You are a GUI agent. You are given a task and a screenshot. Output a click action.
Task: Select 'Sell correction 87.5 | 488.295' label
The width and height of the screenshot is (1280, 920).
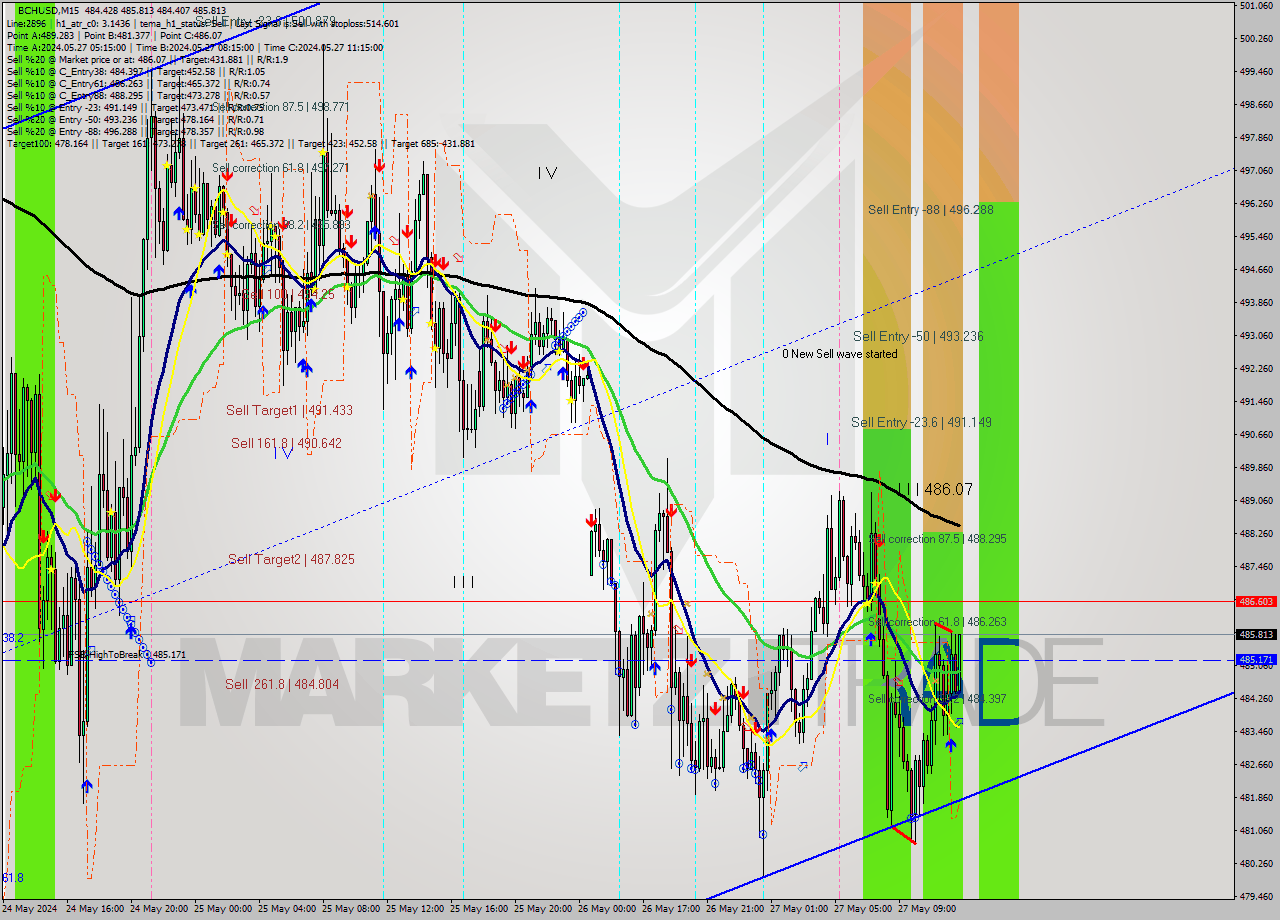pos(937,539)
